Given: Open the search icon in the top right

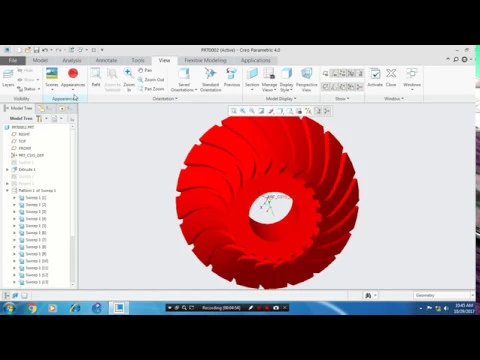Looking at the screenshot, I should (456, 59).
